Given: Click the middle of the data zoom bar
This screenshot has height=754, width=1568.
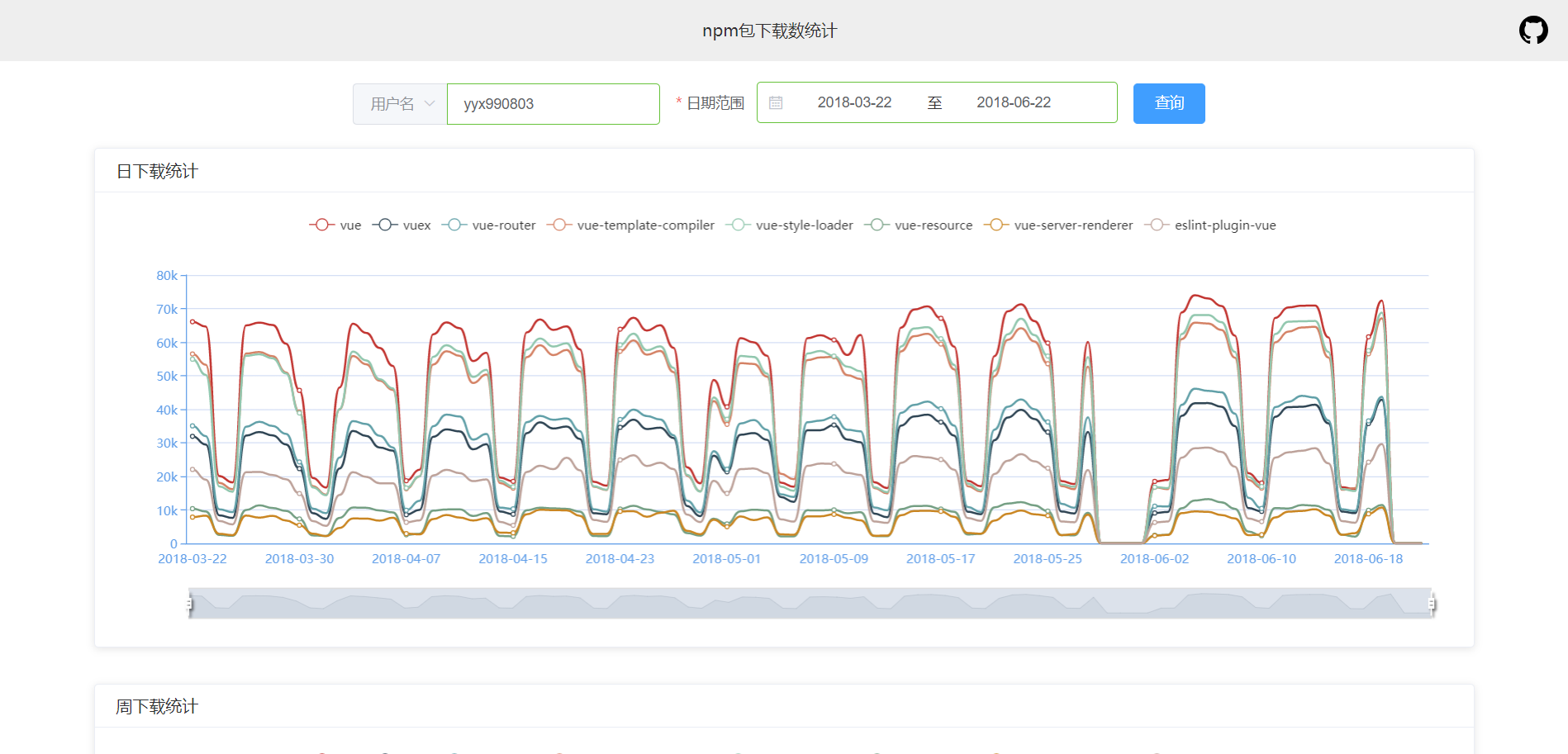Looking at the screenshot, I should [x=810, y=604].
